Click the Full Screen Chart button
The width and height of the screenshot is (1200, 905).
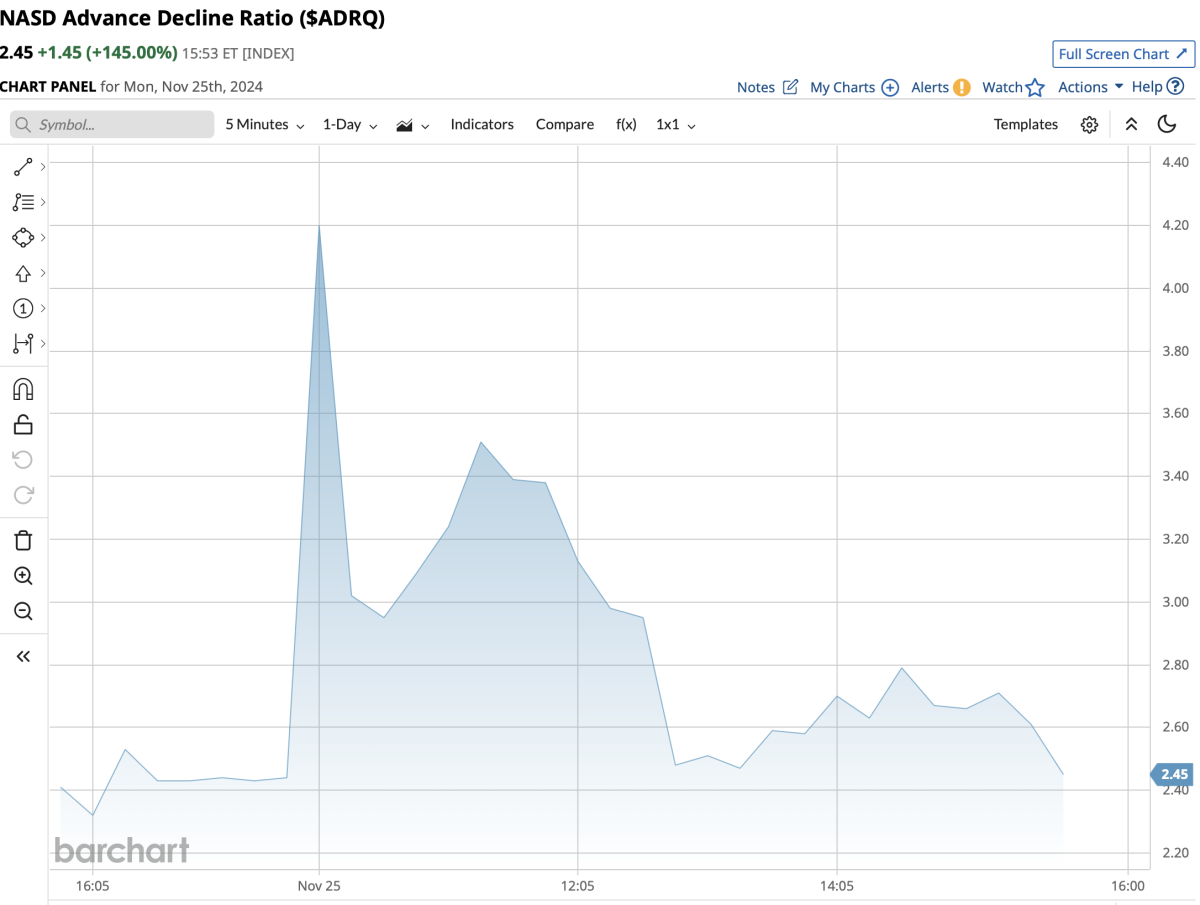point(1123,54)
